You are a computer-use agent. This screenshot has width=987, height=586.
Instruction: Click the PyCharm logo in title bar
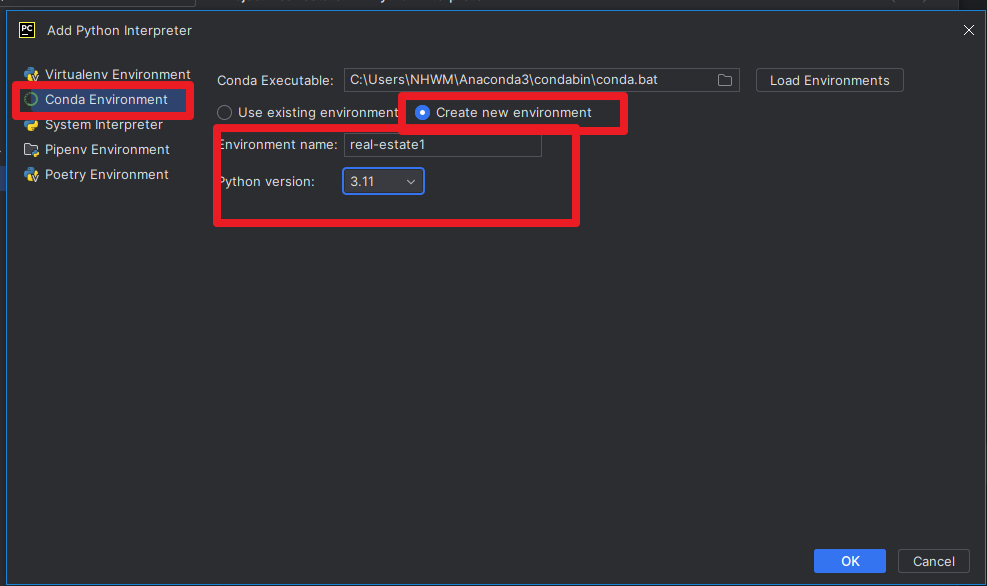tap(27, 30)
